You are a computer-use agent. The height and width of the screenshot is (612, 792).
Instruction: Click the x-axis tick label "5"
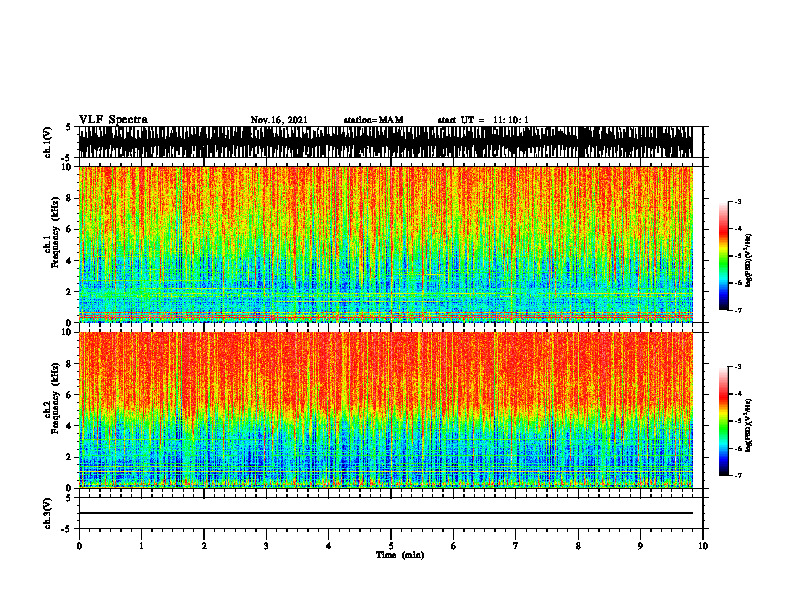pos(391,546)
